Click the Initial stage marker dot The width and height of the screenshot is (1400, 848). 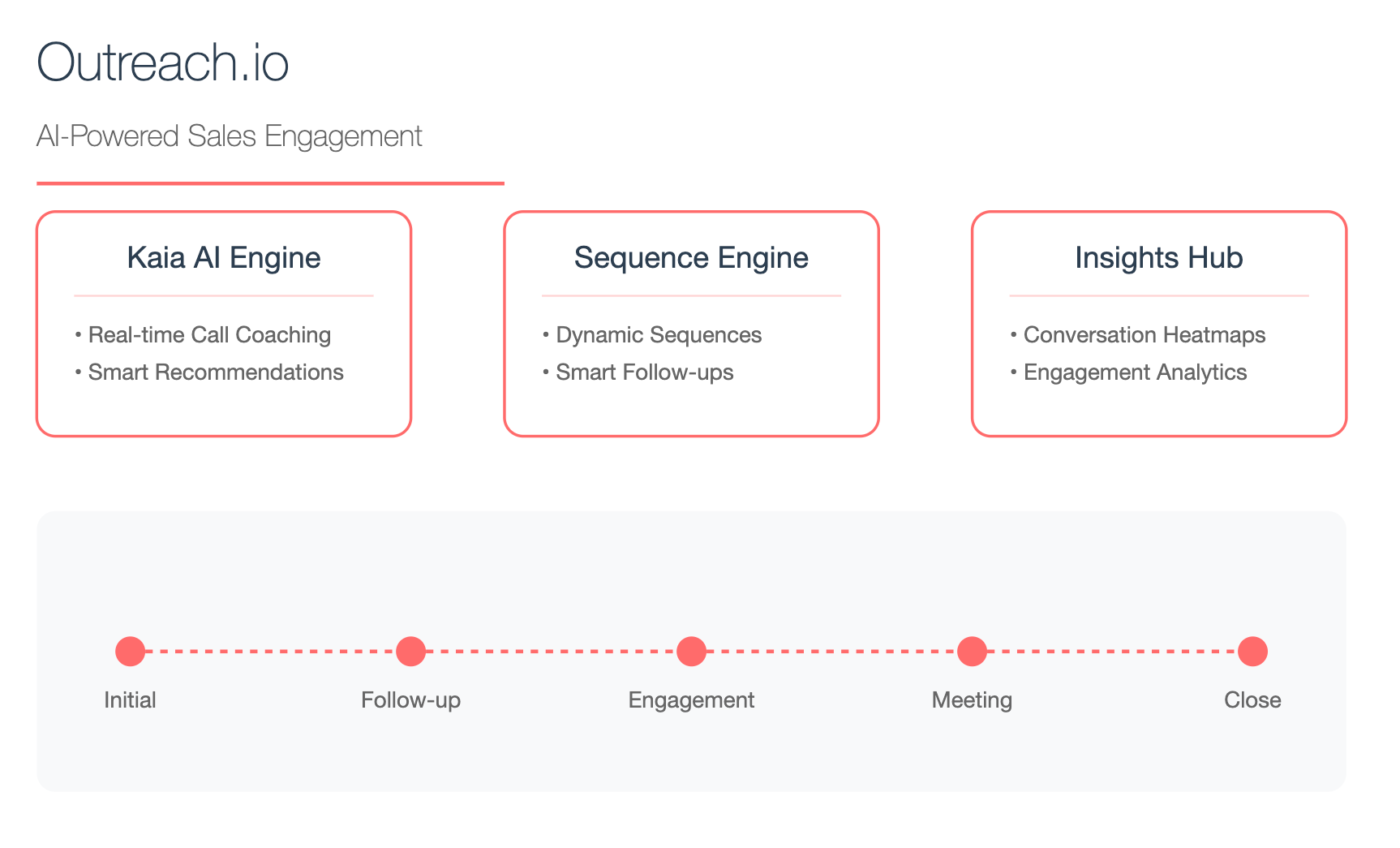pyautogui.click(x=130, y=651)
